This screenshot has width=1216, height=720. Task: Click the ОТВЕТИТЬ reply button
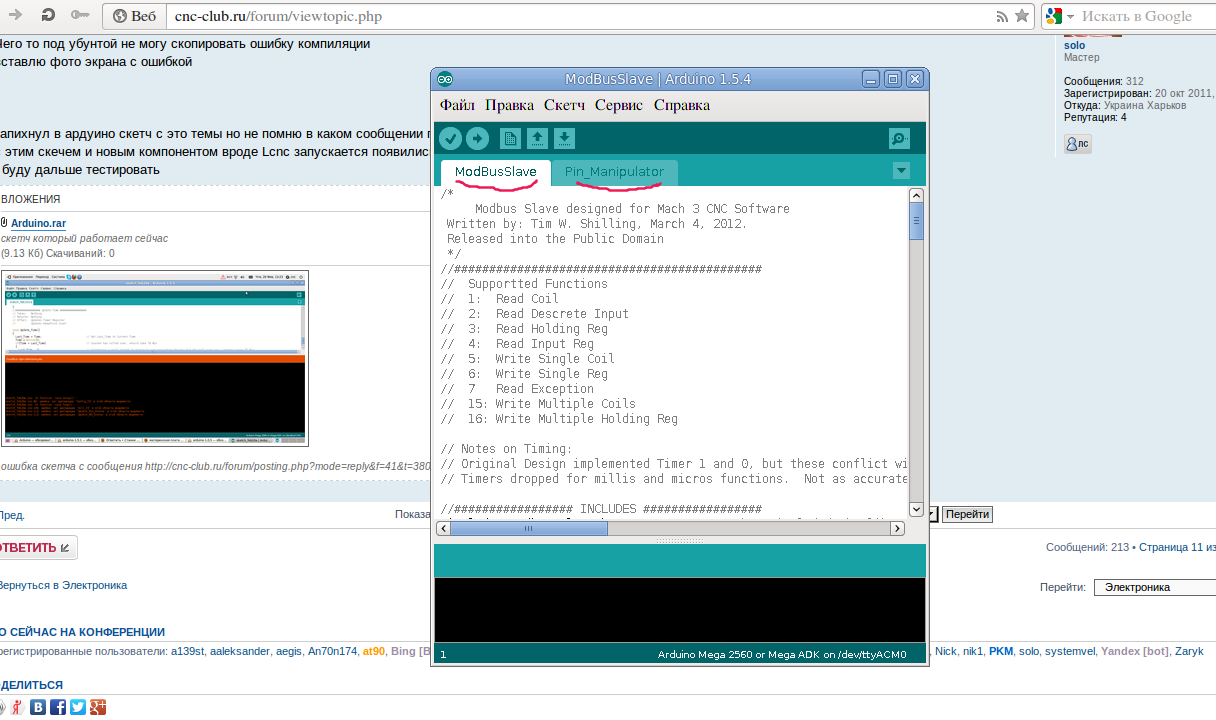[37, 547]
